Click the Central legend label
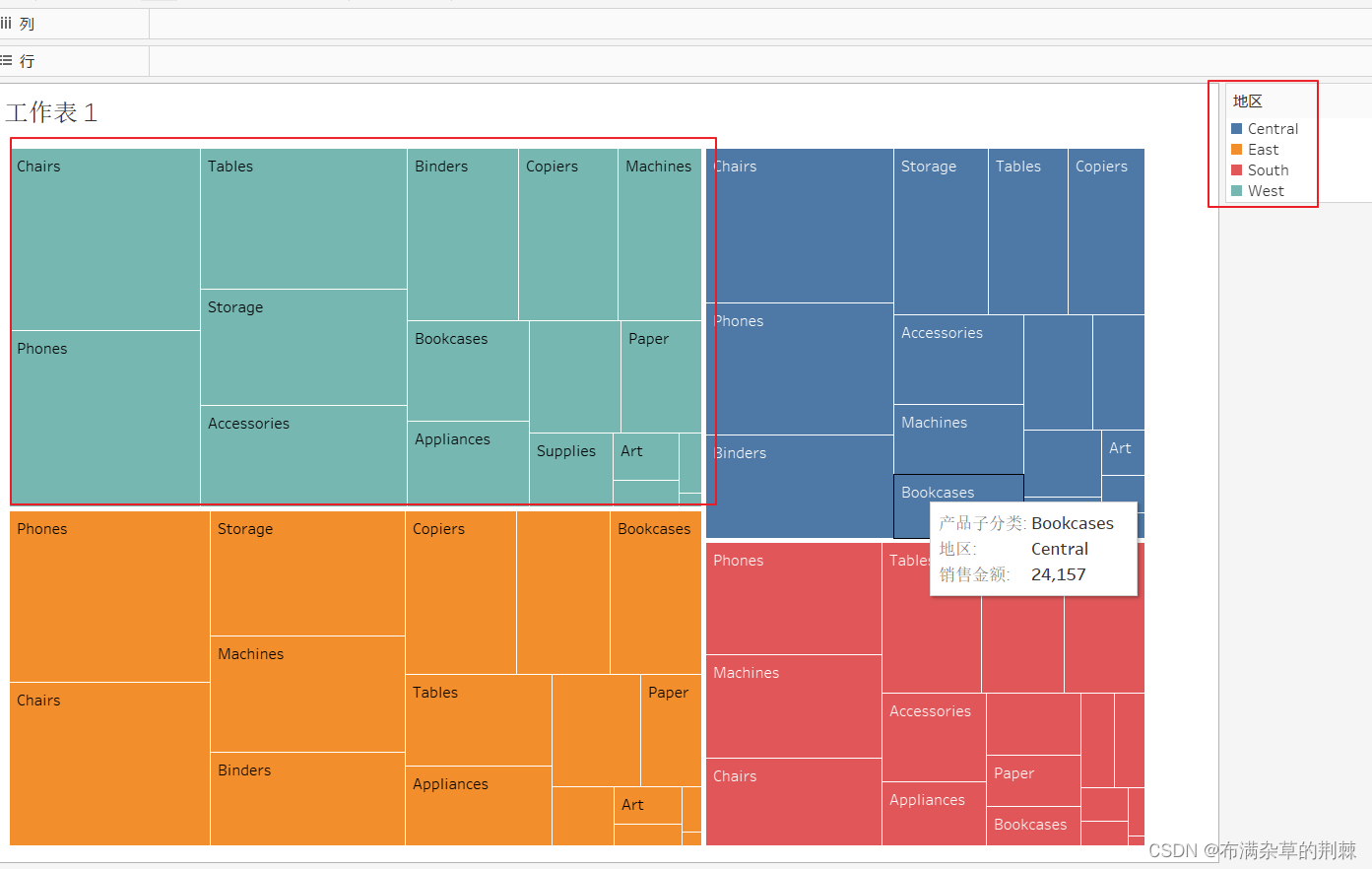Viewport: 1372px width, 869px height. tap(1273, 129)
